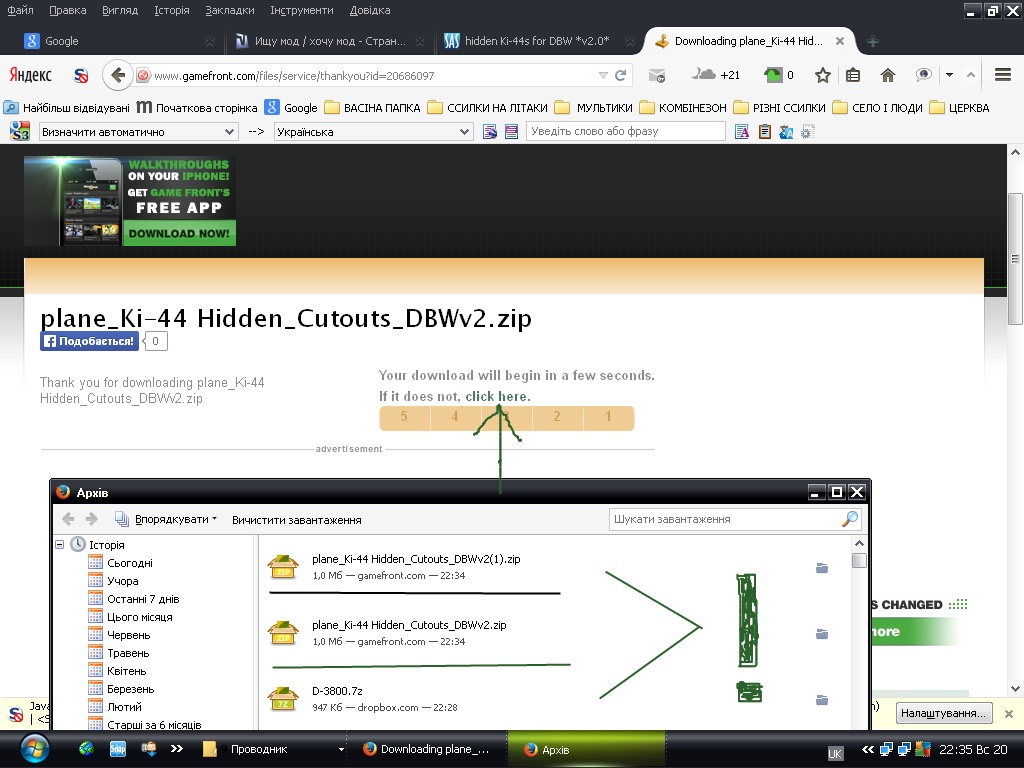1024x768 pixels.
Task: Open the Інструменти menu
Action: (x=302, y=10)
